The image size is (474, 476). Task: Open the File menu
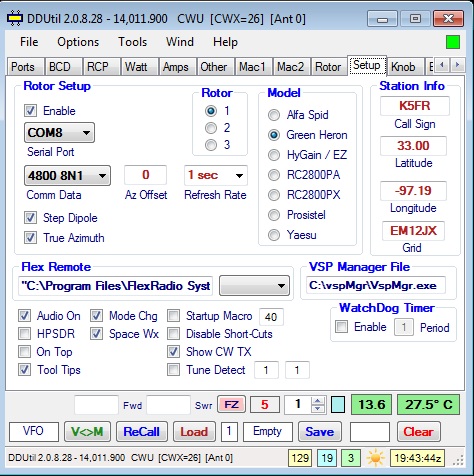click(29, 42)
